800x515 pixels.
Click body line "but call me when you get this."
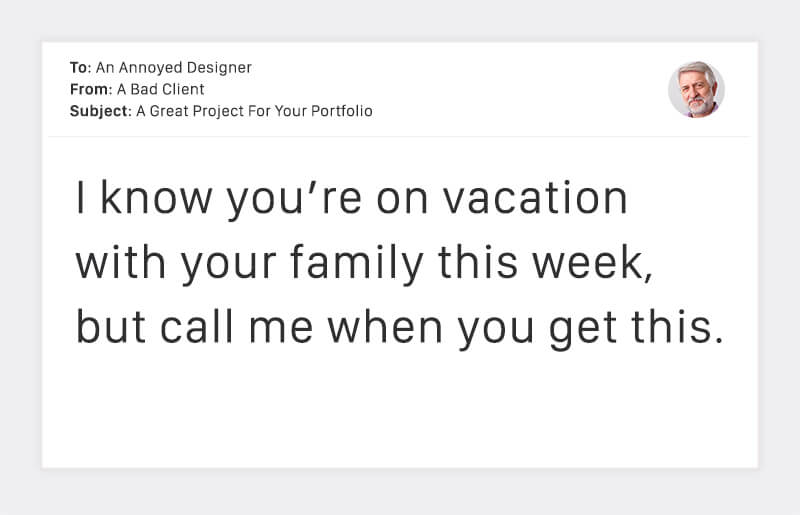click(399, 328)
